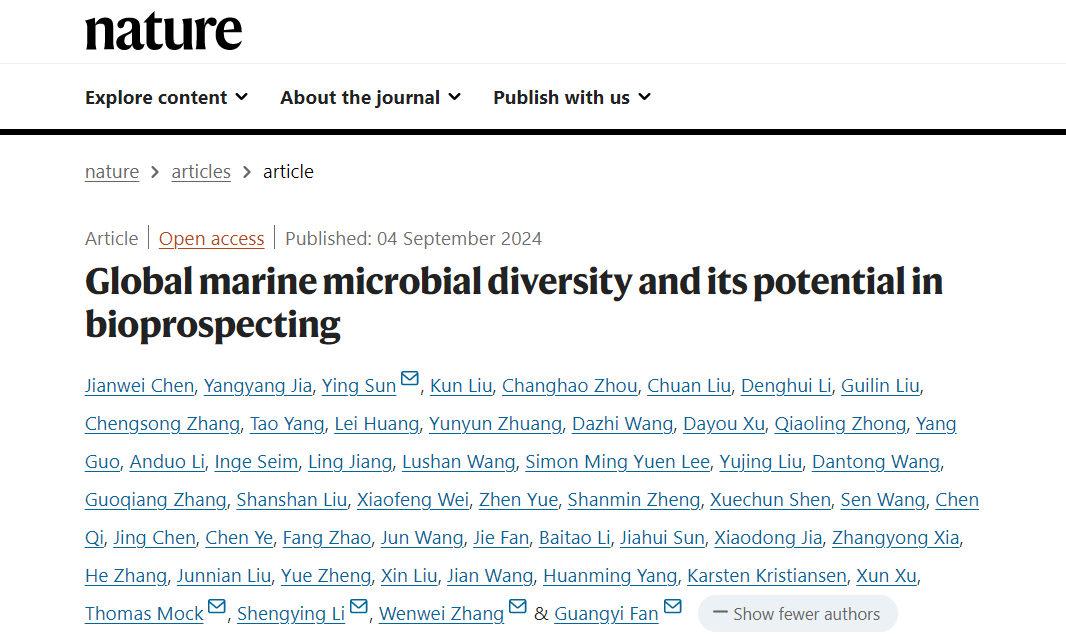Click envelope icon beside Shengying Li
This screenshot has width=1066, height=640.
coord(359,607)
